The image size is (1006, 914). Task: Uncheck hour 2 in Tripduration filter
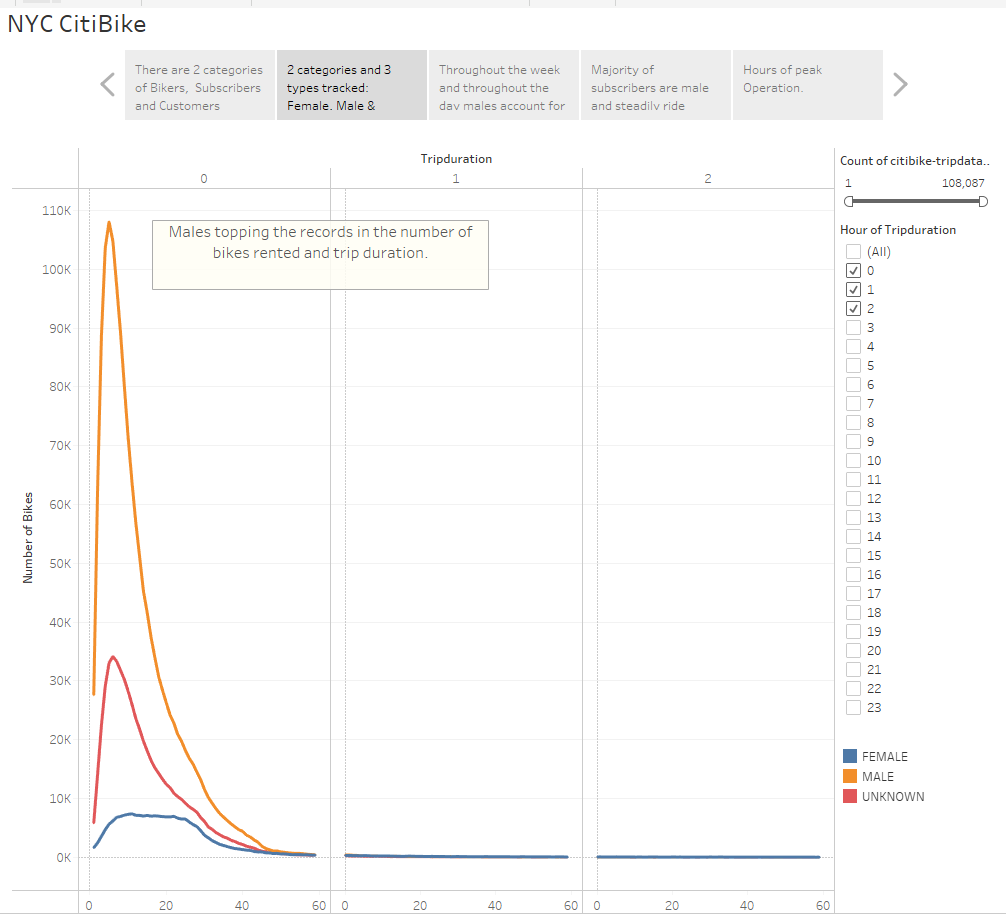(853, 309)
